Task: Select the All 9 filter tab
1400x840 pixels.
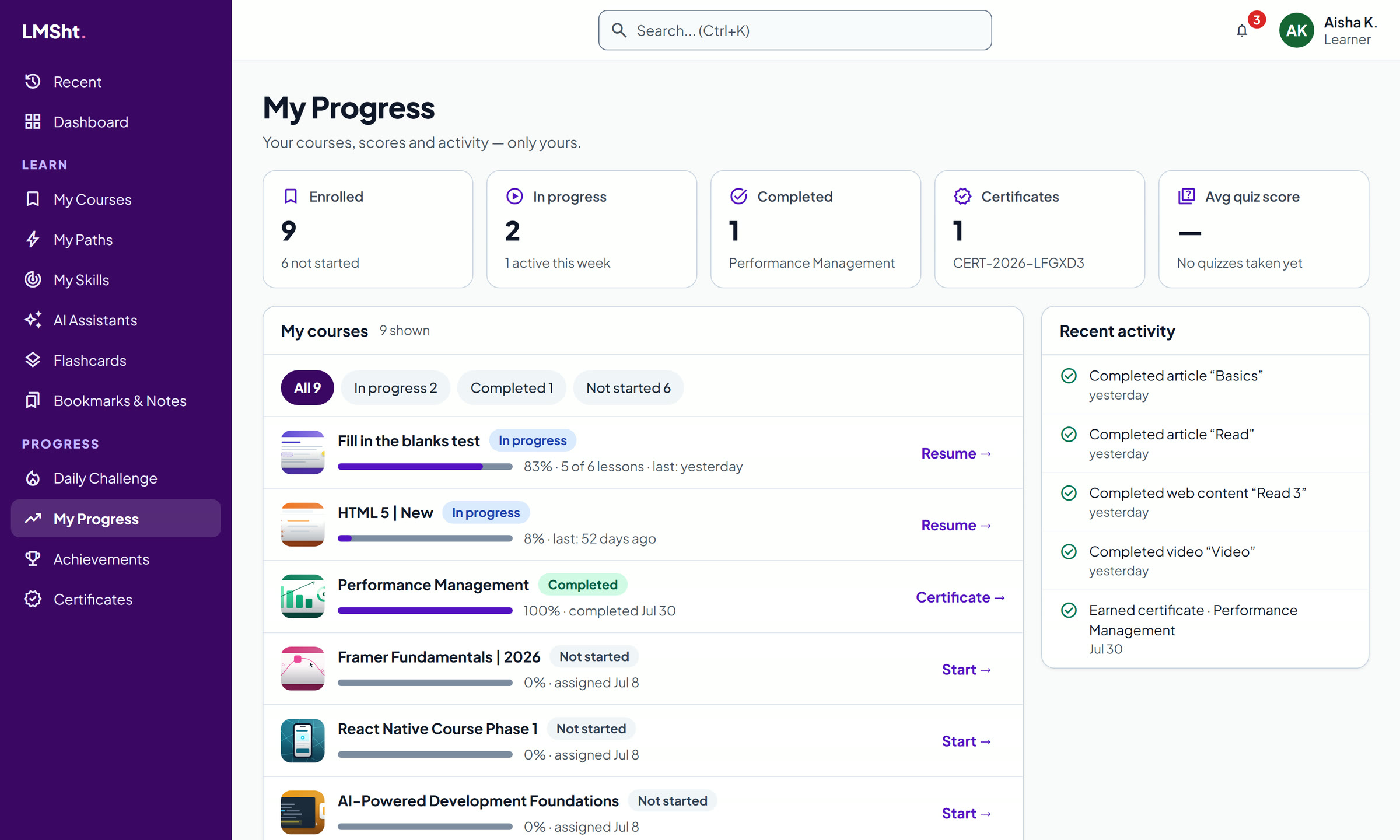Action: tap(307, 388)
